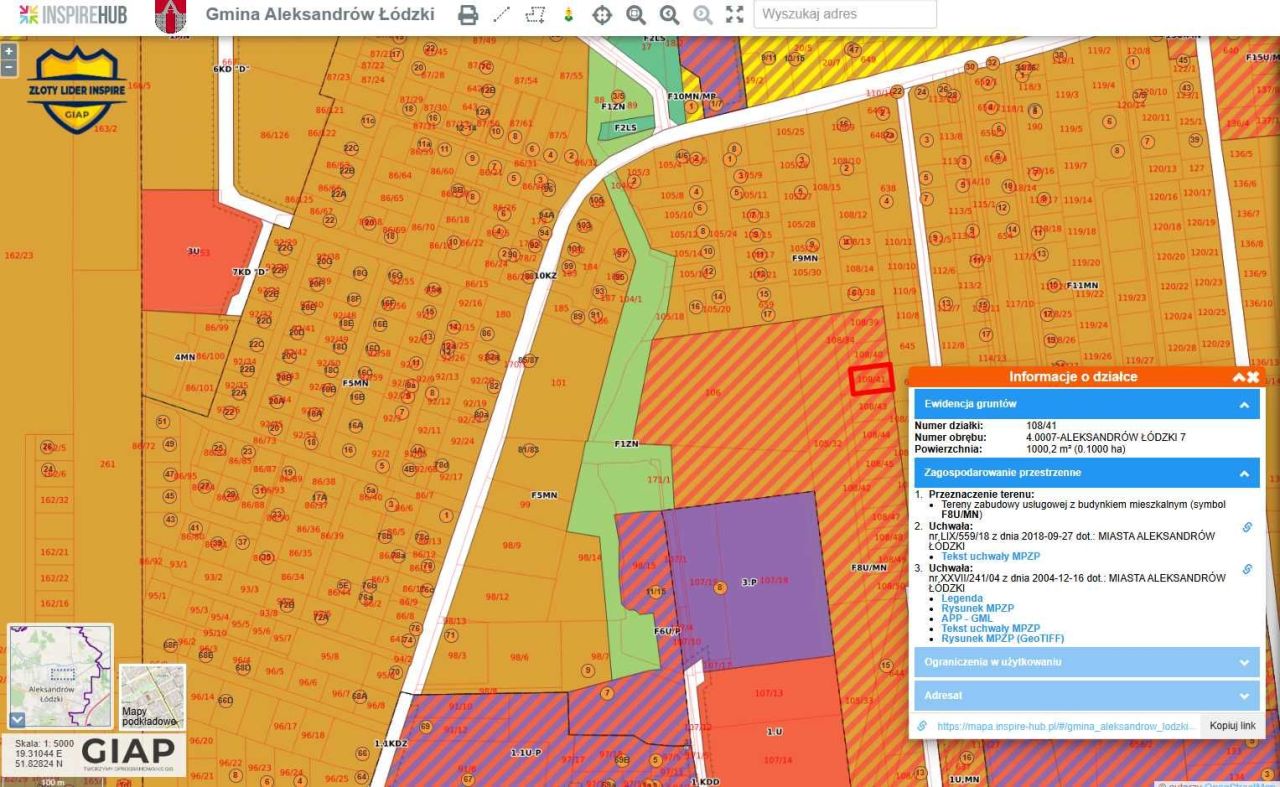Collapse the overview minimap with the arrow
This screenshot has width=1280, height=787.
coord(17,718)
